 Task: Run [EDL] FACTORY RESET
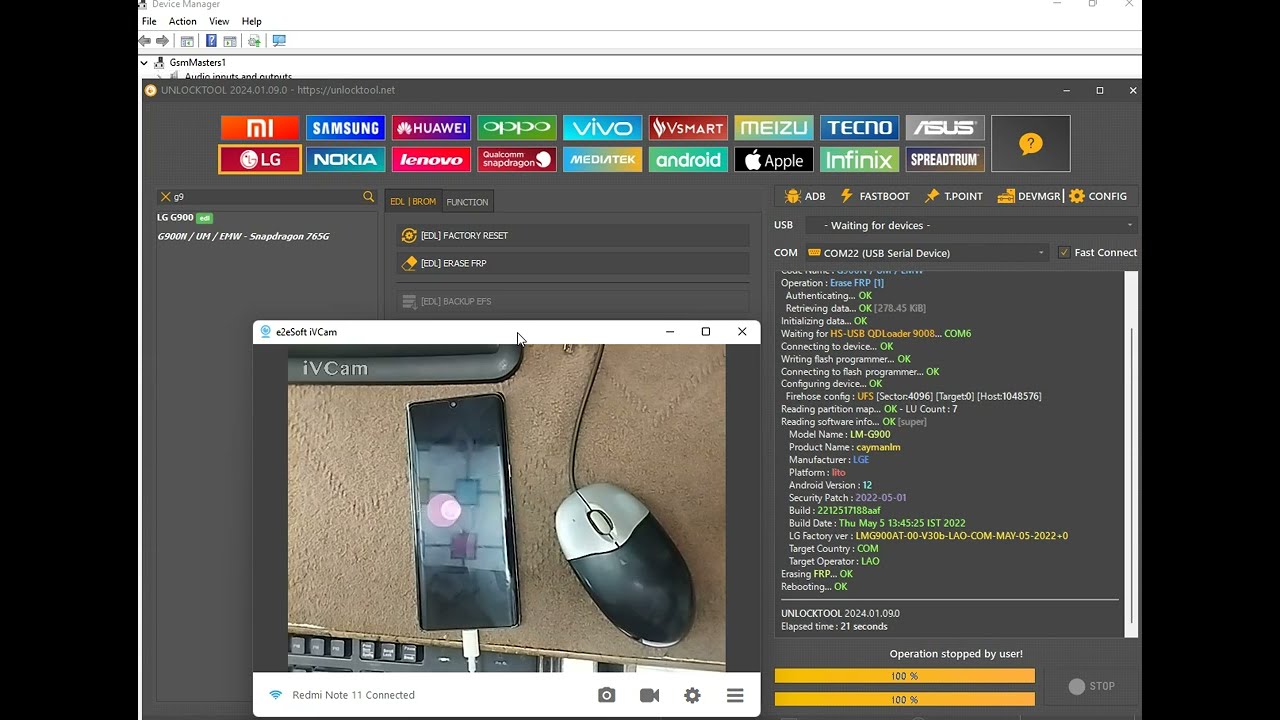tap(573, 236)
